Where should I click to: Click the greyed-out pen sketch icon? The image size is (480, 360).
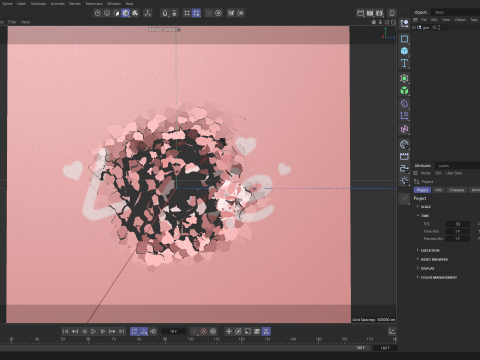[404, 199]
